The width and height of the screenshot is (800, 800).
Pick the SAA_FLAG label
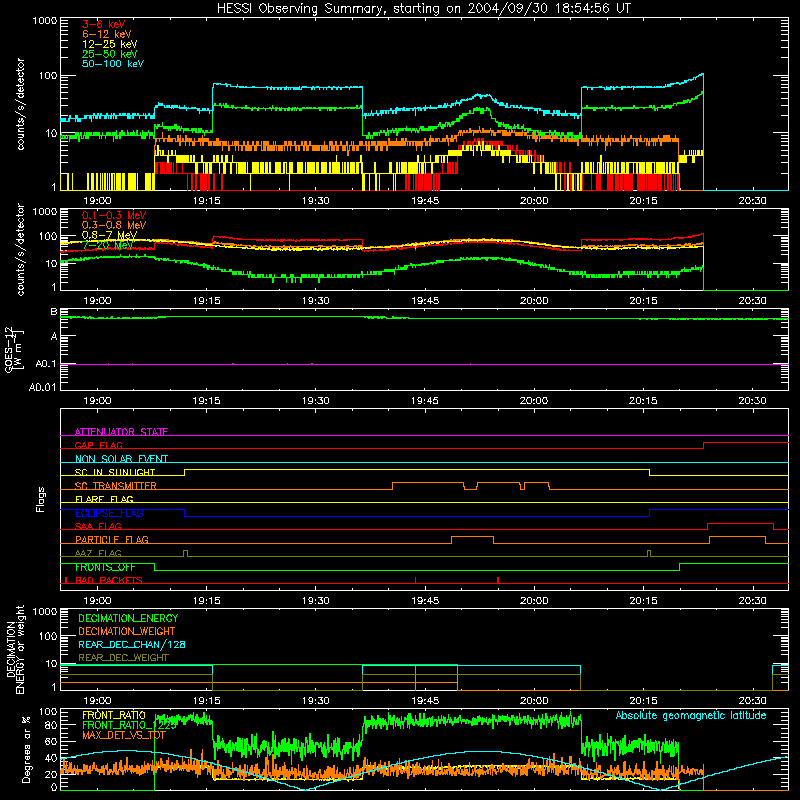click(98, 526)
